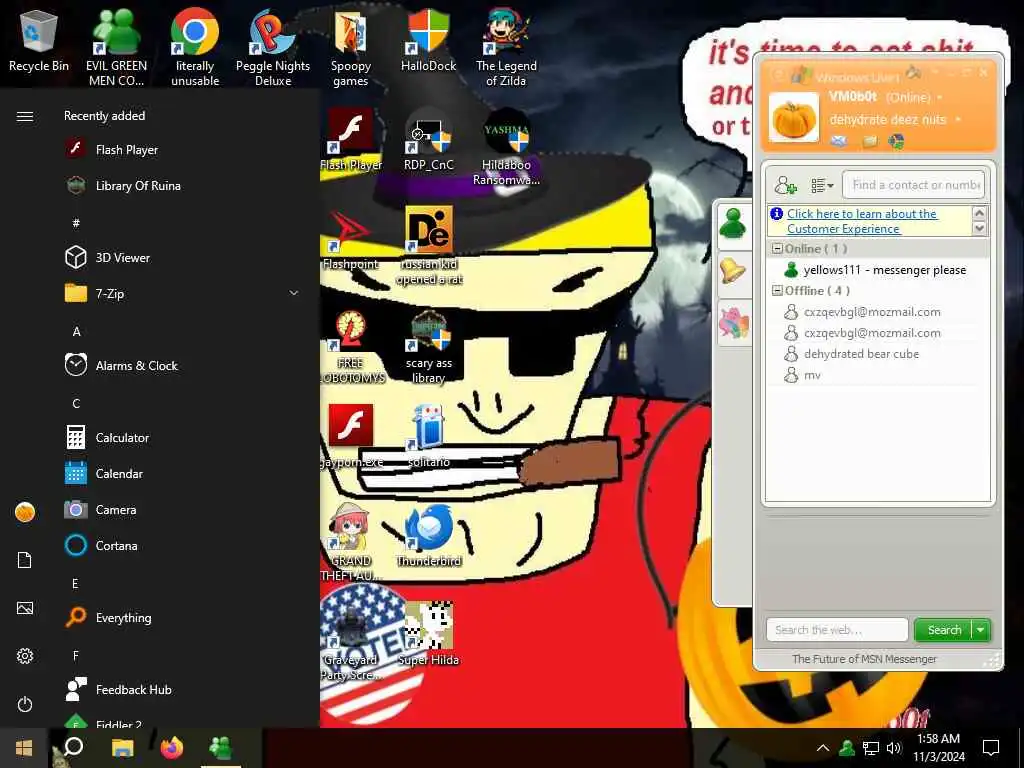Open the personal message dropdown arrow
1024x768 pixels.
[x=958, y=120]
